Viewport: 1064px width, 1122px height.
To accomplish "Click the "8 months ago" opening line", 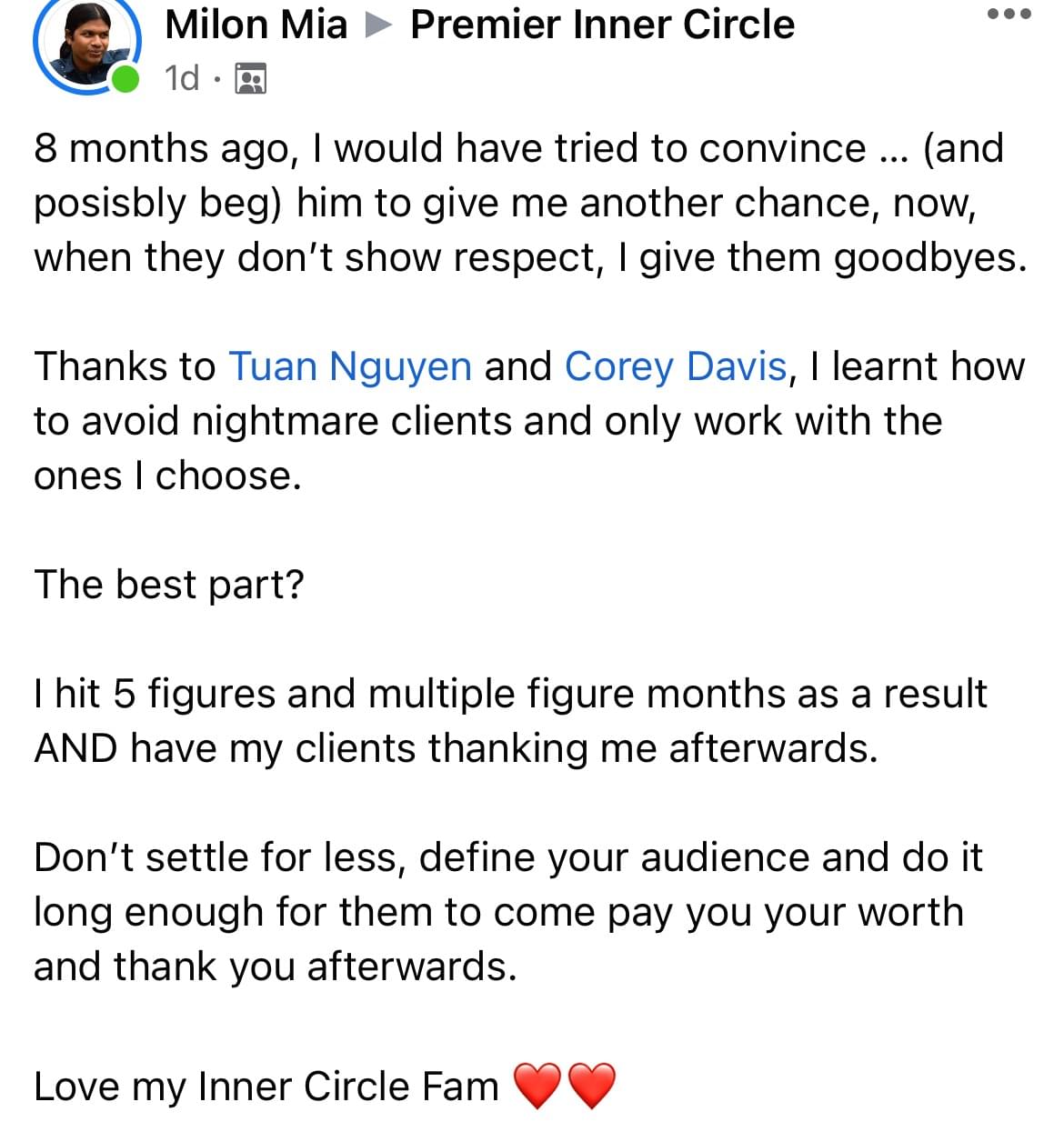I will pos(518,148).
